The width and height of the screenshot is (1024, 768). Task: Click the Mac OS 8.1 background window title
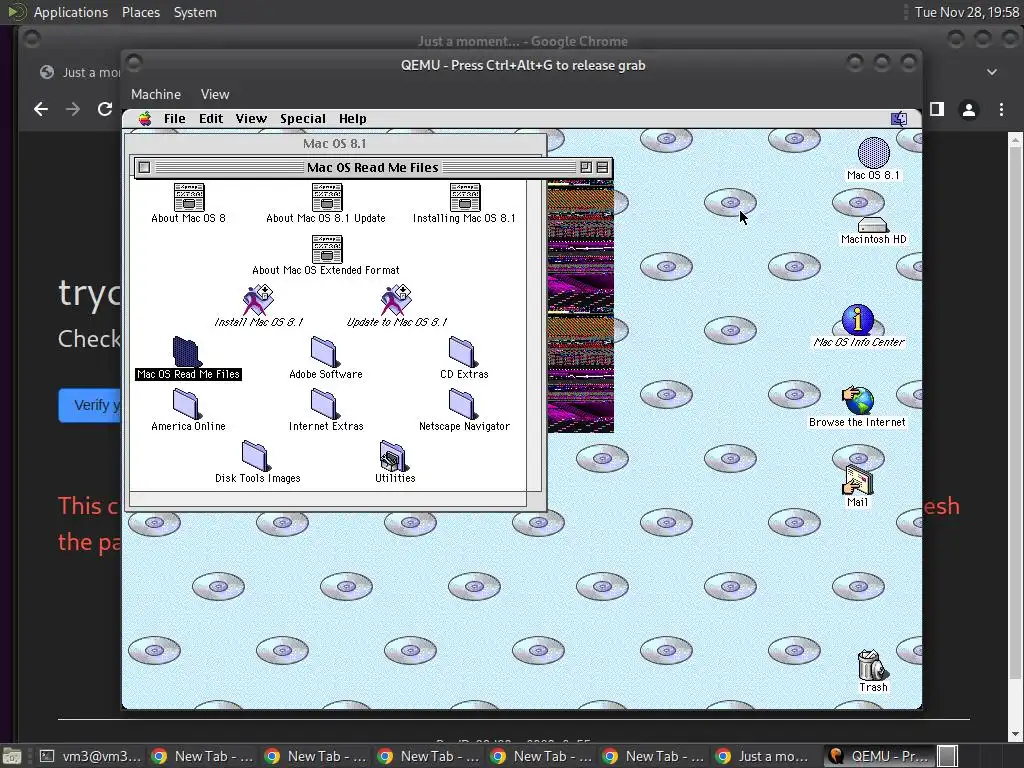(334, 144)
